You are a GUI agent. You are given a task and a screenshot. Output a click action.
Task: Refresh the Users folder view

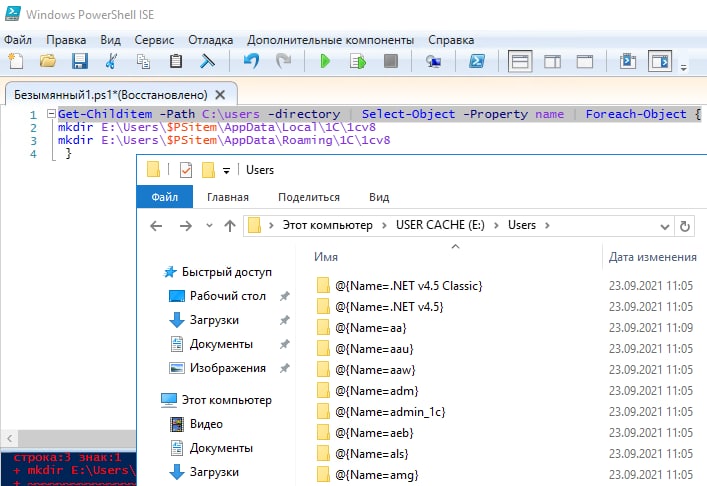point(684,226)
